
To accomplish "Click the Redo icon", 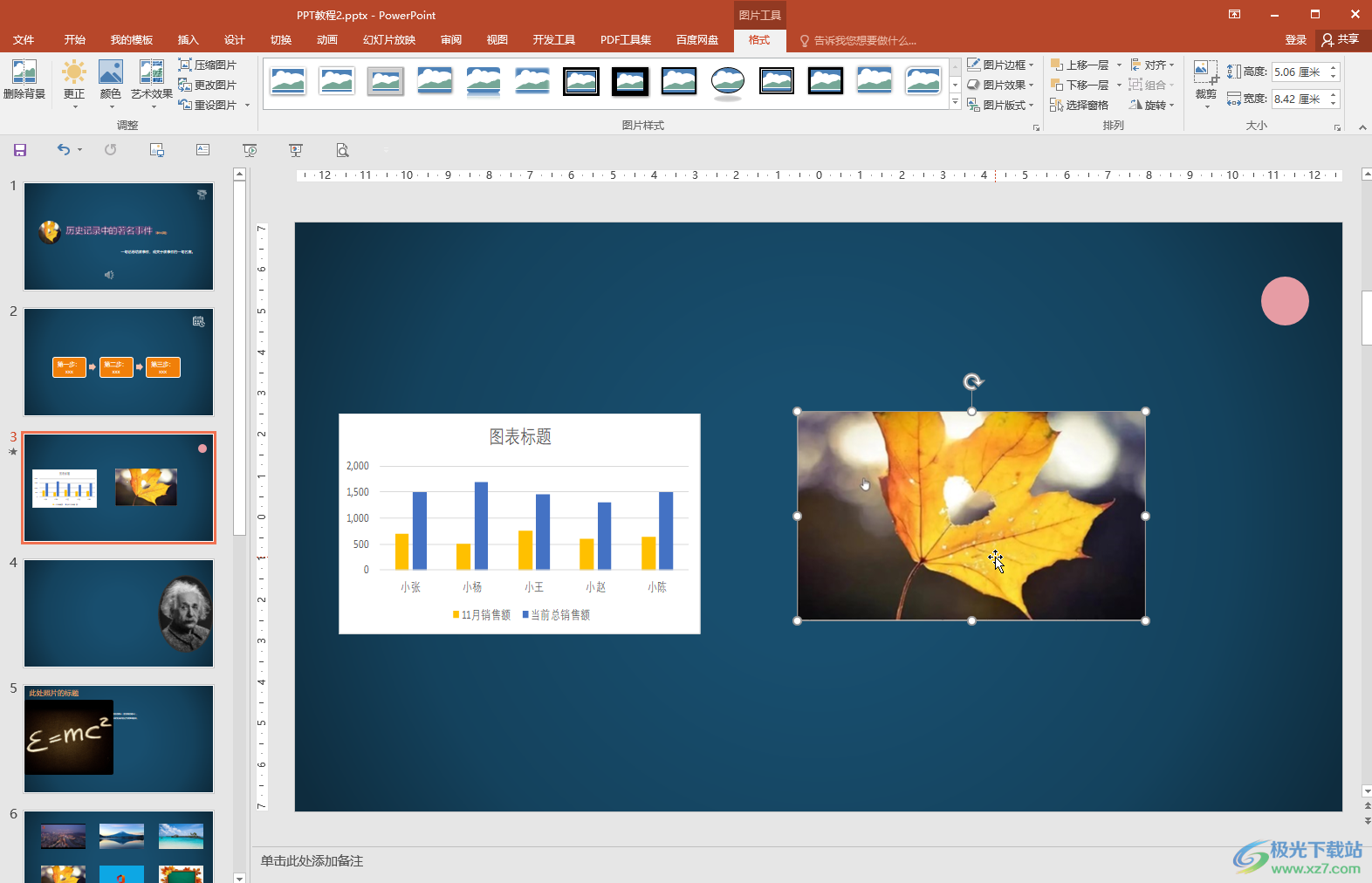I will (110, 150).
